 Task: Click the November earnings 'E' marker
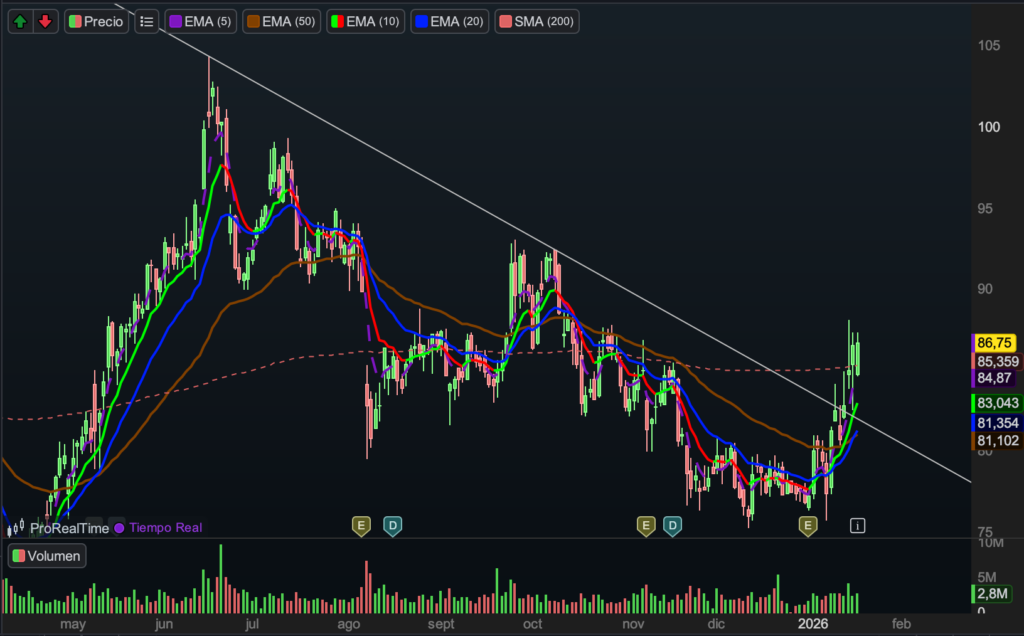click(x=646, y=525)
